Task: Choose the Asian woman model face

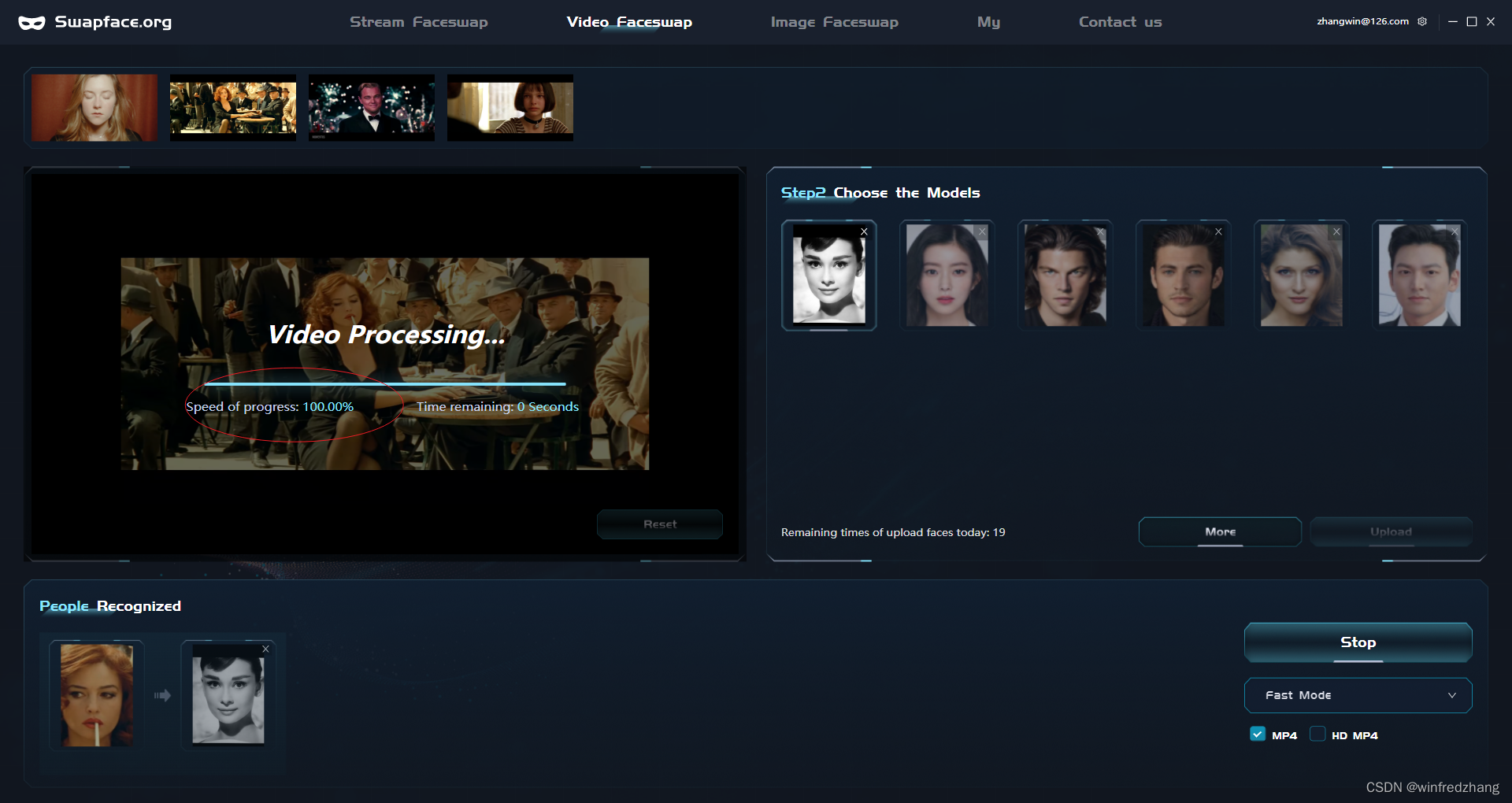Action: click(x=947, y=275)
